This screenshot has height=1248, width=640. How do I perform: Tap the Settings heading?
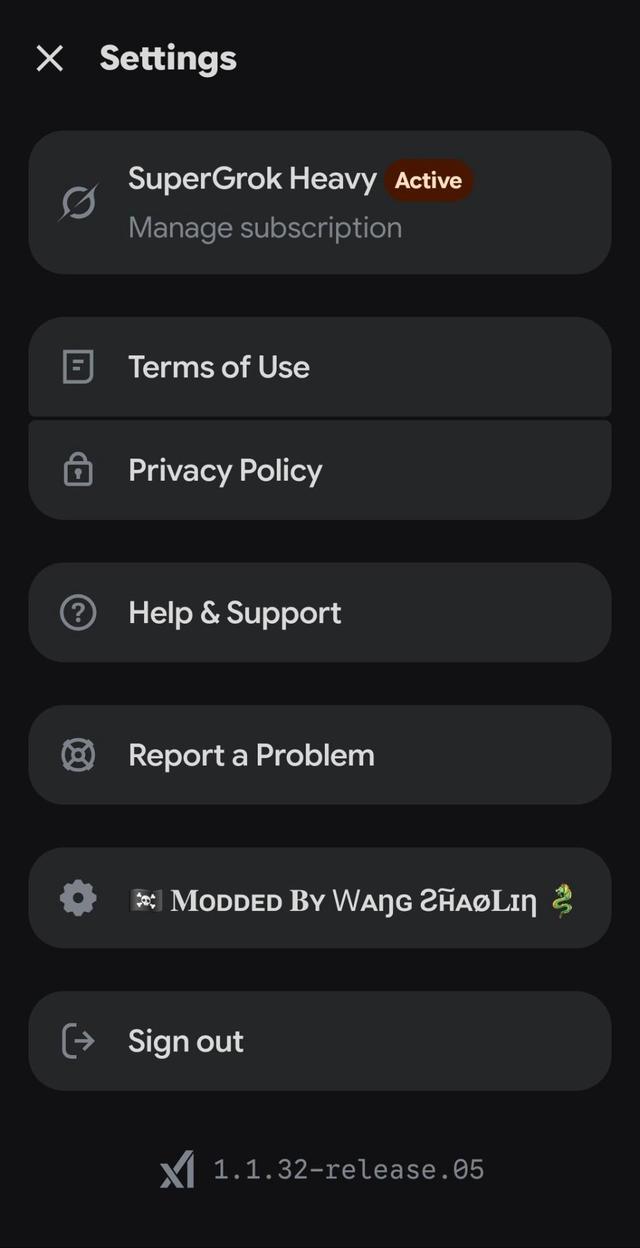pos(167,58)
